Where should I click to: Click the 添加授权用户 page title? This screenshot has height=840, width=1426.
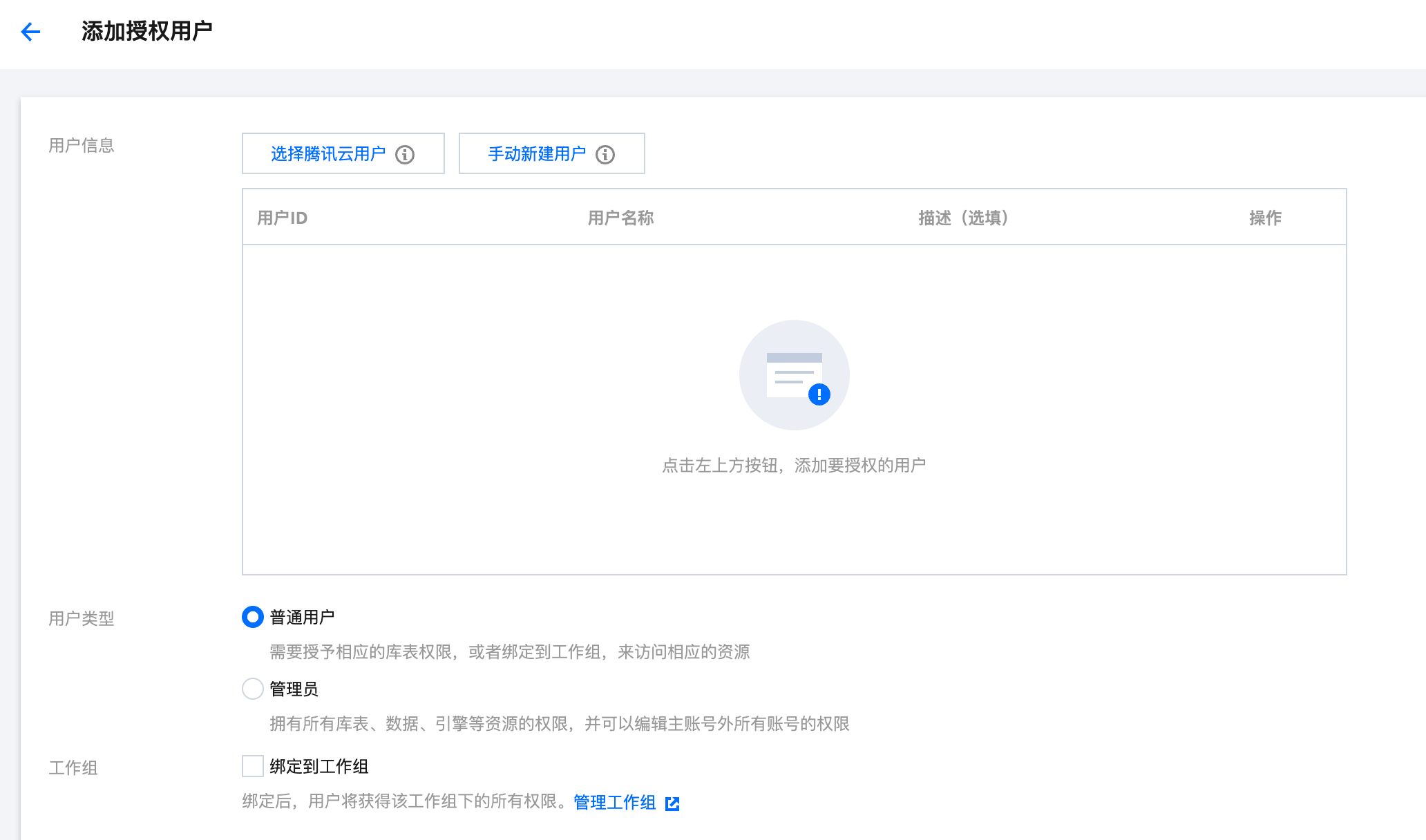point(146,31)
